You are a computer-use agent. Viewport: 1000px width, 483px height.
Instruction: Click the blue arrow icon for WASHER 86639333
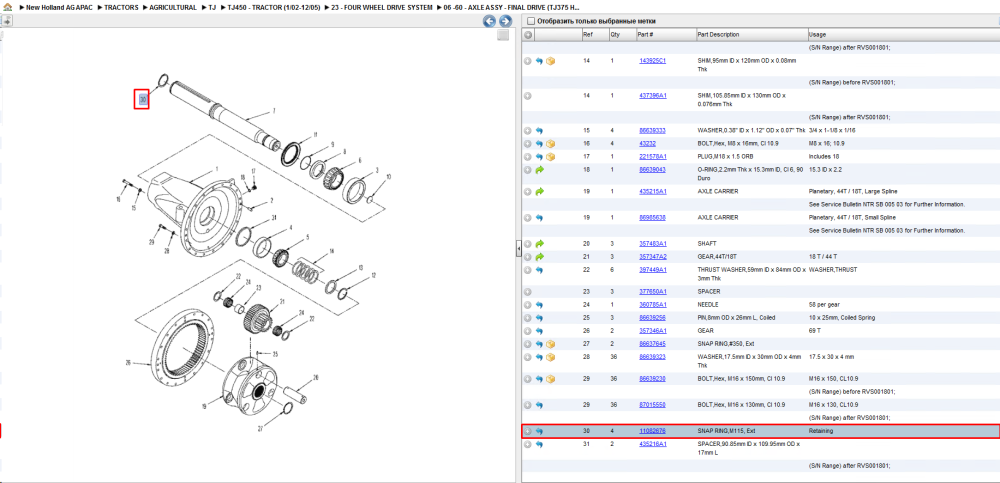click(539, 131)
